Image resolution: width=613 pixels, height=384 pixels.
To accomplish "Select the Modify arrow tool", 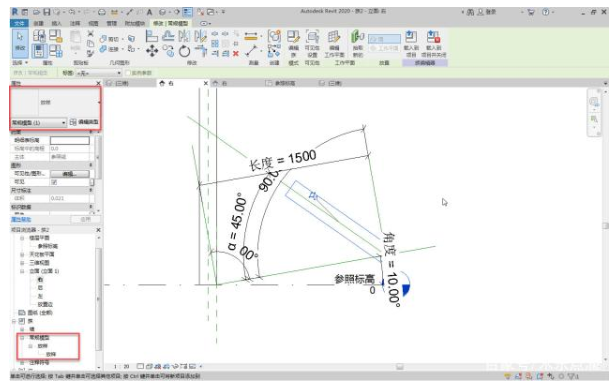I will click(20, 42).
